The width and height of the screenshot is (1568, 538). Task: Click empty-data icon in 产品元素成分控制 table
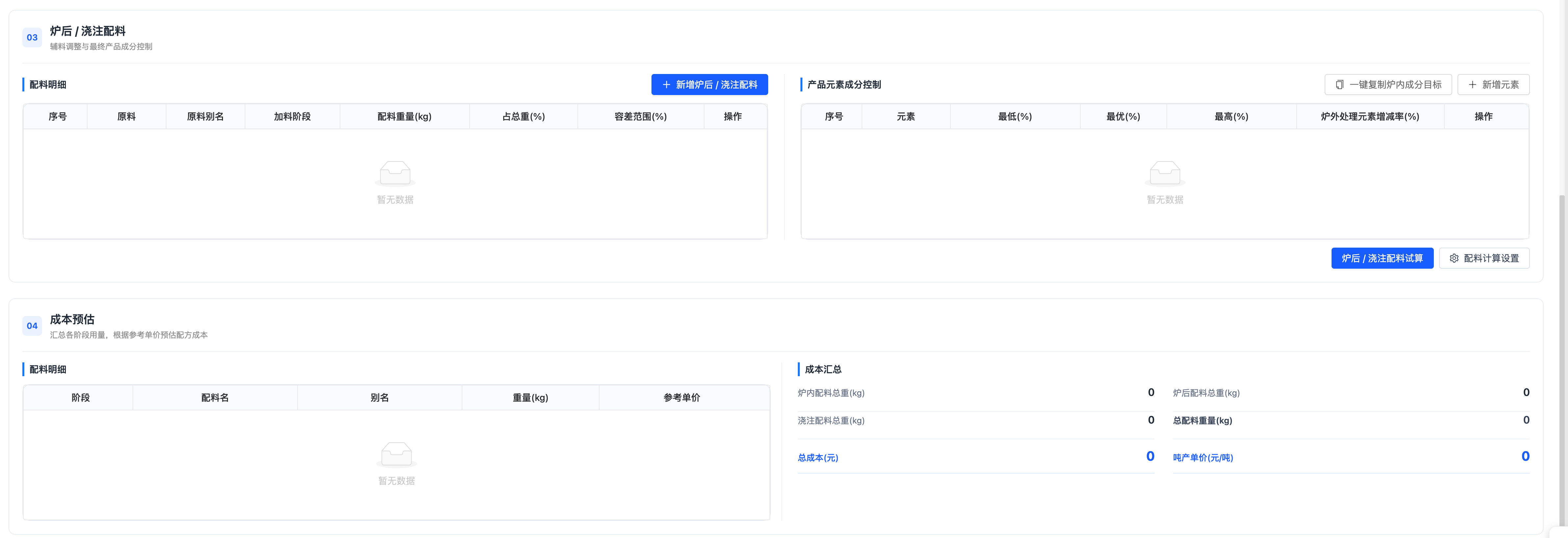[1164, 173]
